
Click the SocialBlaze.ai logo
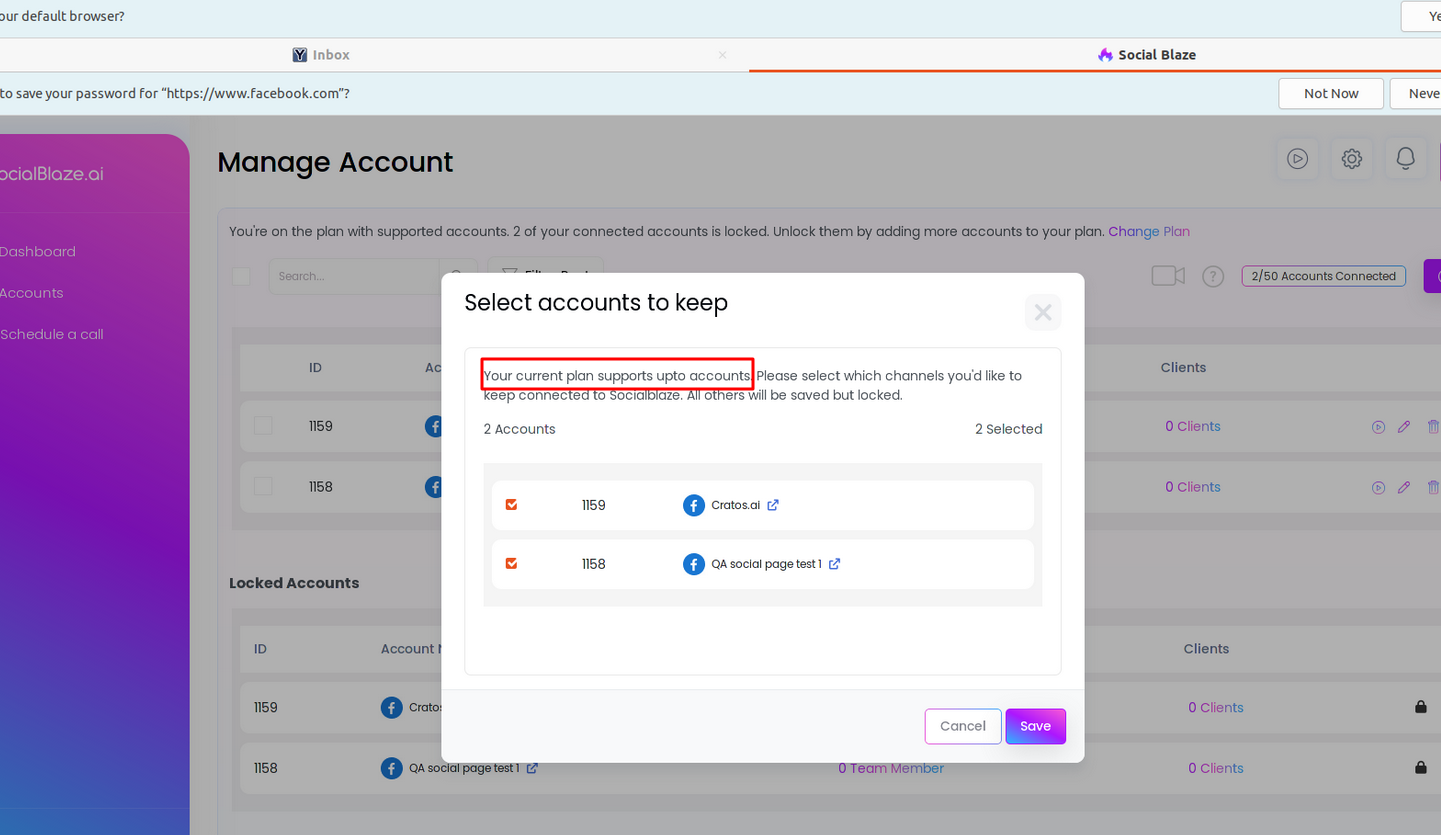coord(51,174)
